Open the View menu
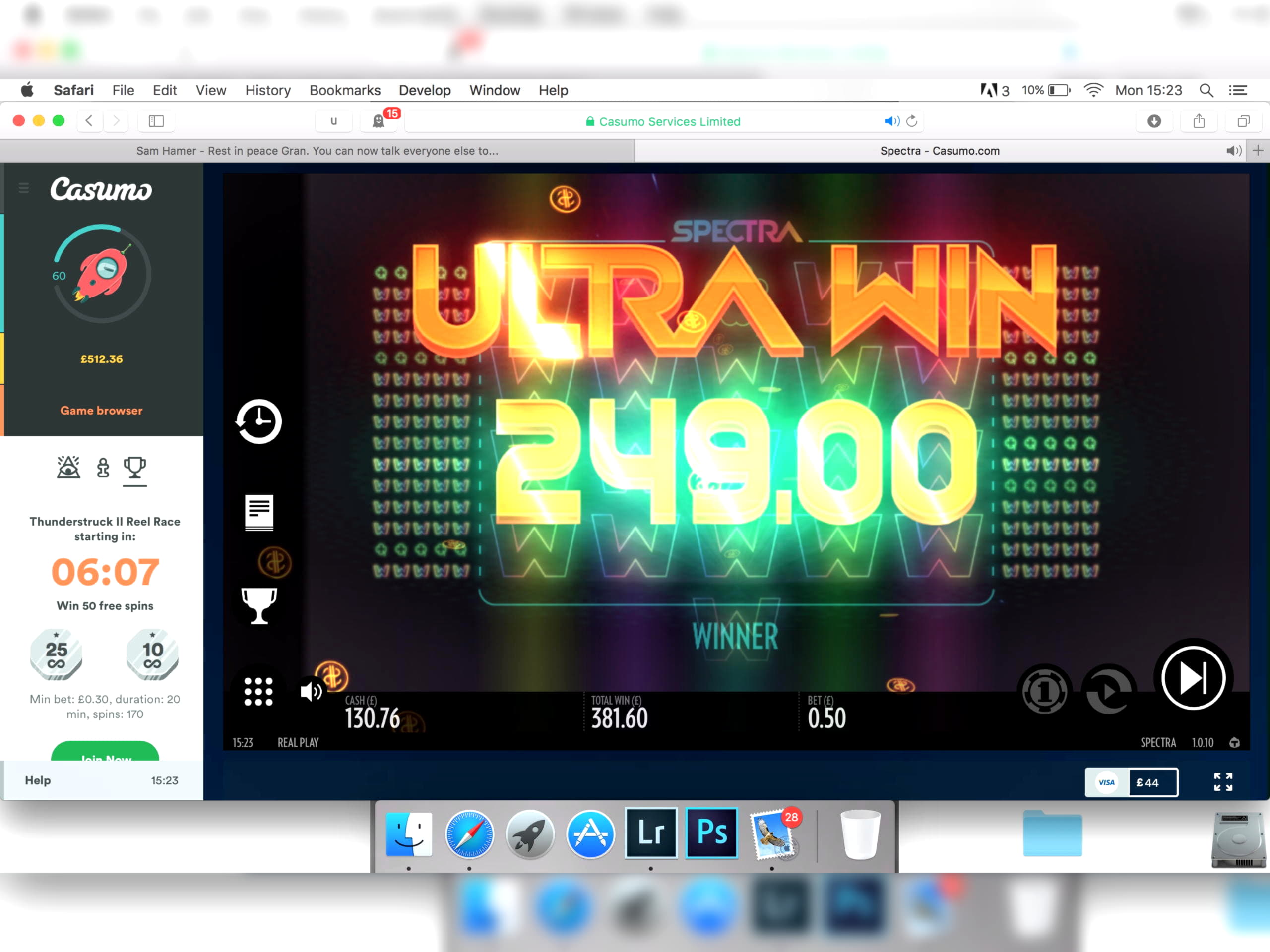 pos(211,90)
